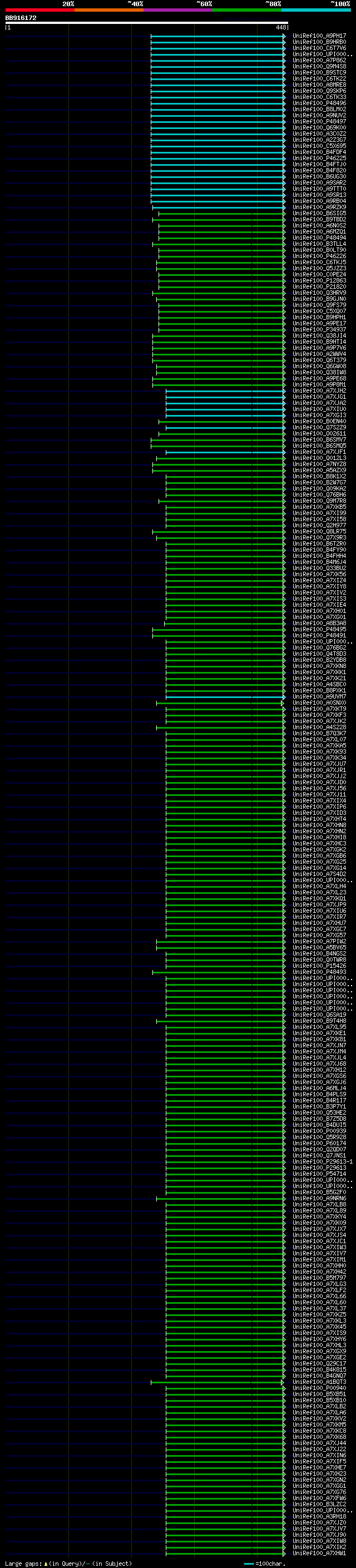Image resolution: width=356 pixels, height=1568 pixels.
Task: Click the UniRef100_A7XJH2 label
Action: point(319,391)
